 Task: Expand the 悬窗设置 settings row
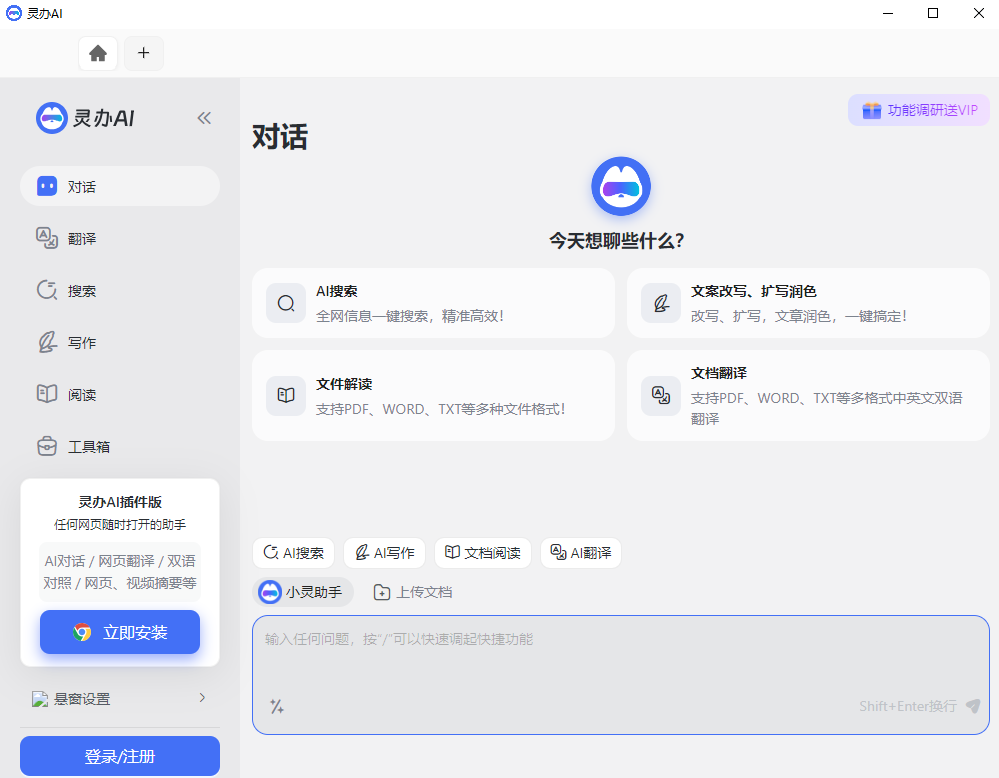click(120, 698)
